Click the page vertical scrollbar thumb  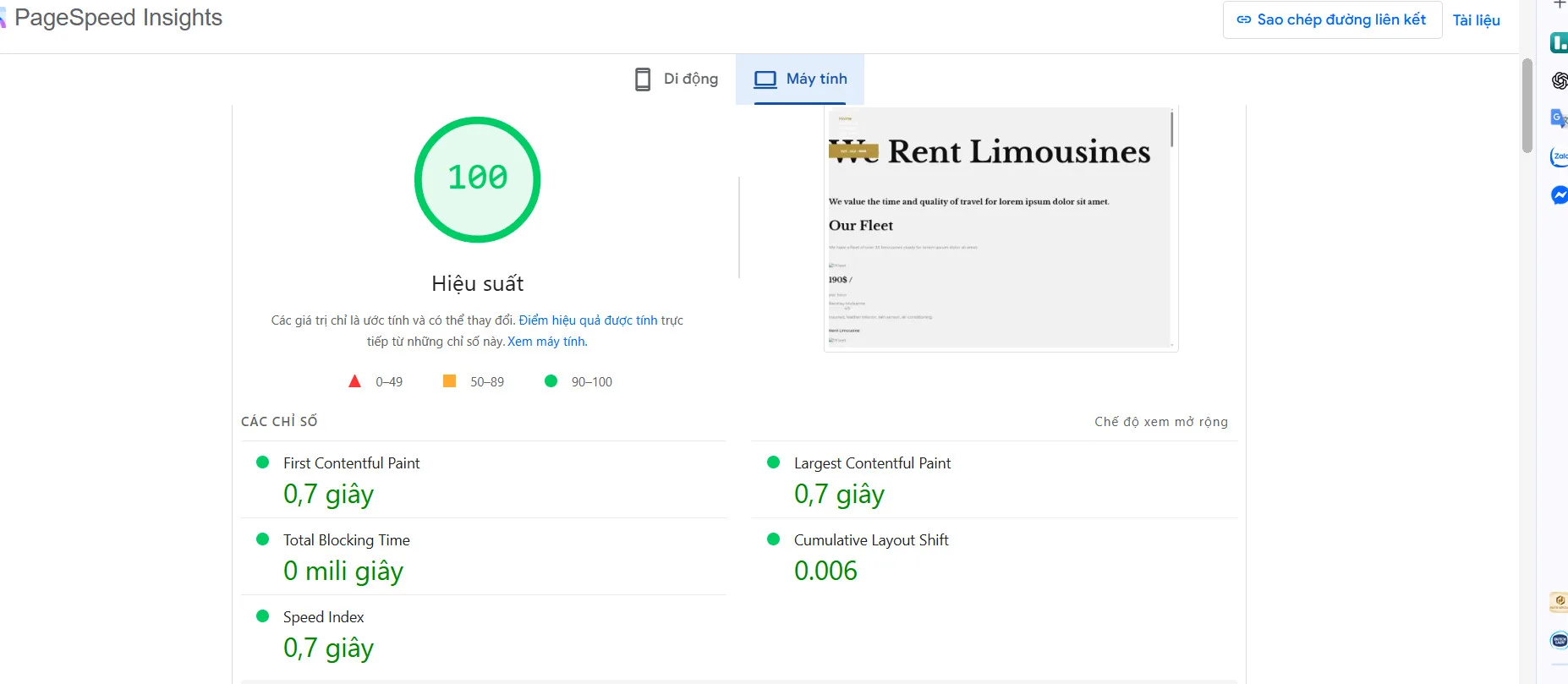1527,106
